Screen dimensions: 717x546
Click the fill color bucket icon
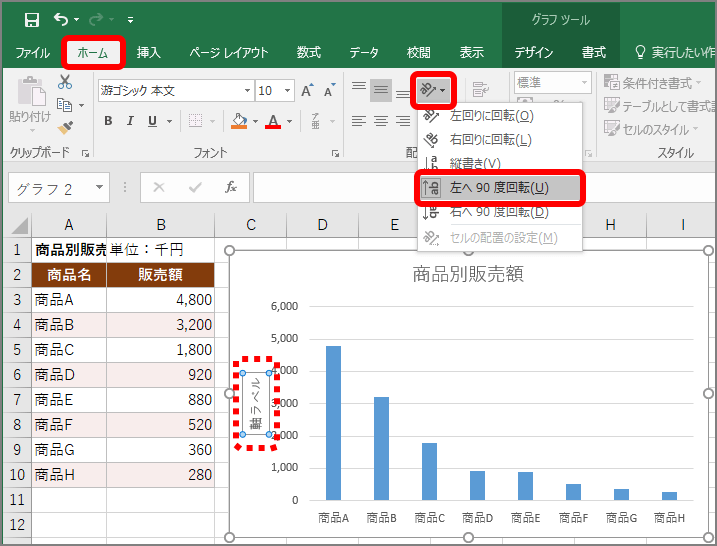point(239,121)
